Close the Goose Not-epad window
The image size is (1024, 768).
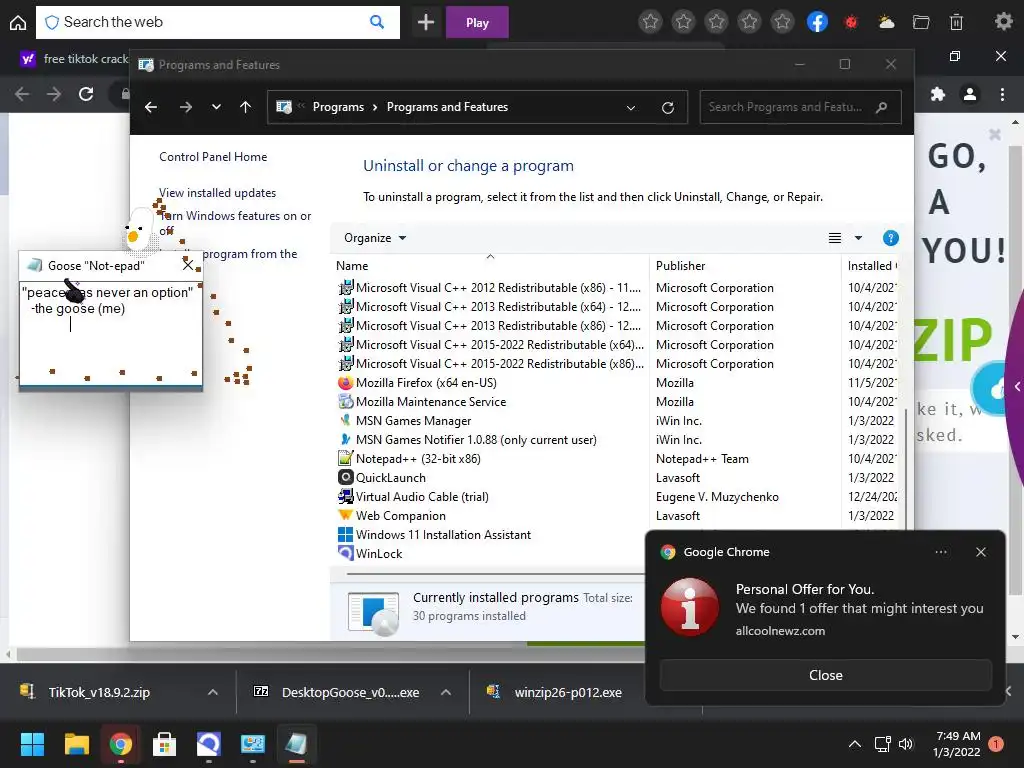tap(188, 265)
